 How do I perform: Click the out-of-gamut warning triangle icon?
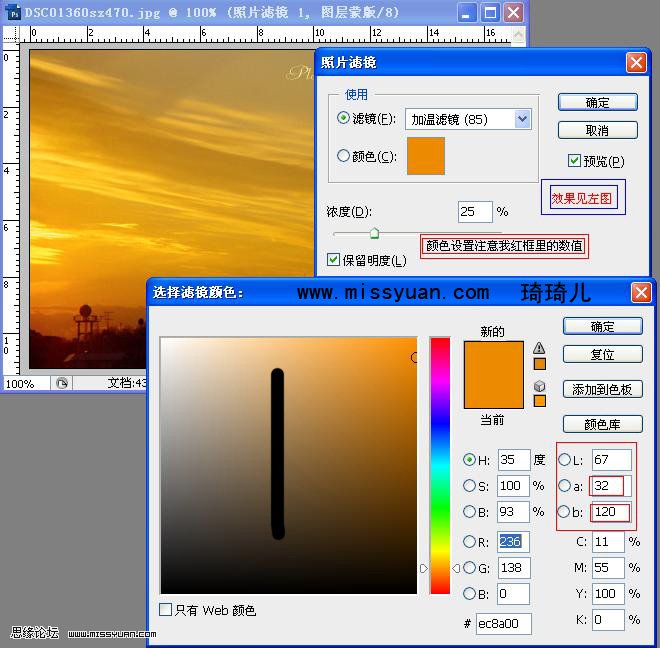(539, 348)
